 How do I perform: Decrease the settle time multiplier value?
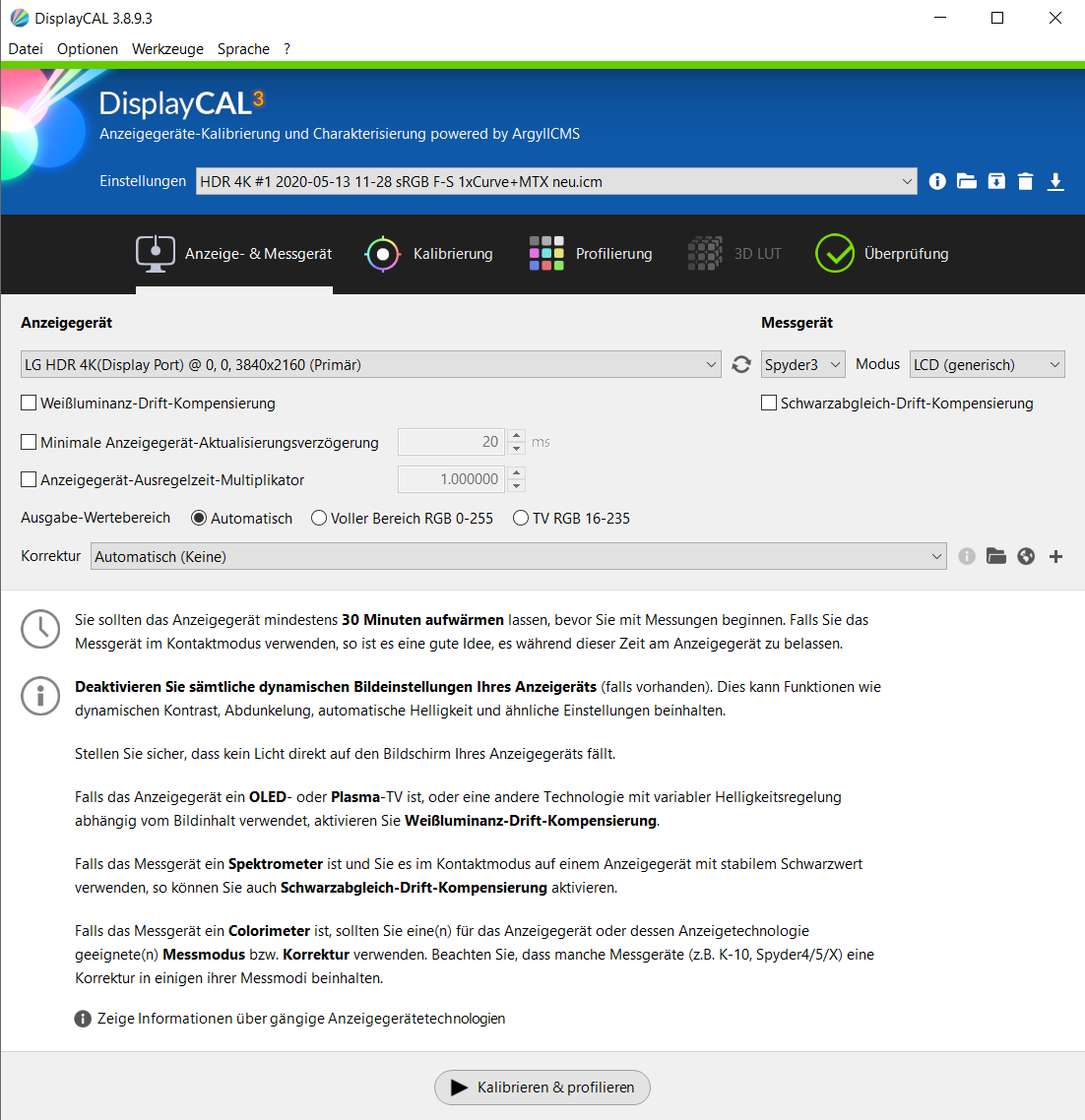tap(517, 486)
